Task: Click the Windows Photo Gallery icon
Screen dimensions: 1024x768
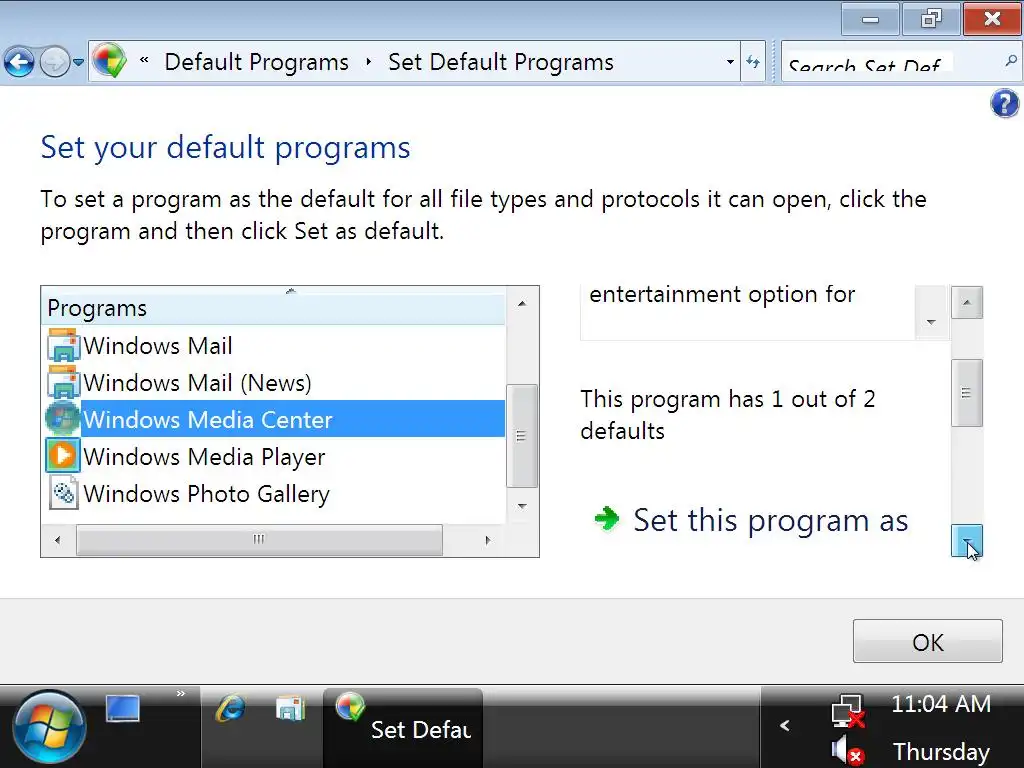Action: point(63,493)
